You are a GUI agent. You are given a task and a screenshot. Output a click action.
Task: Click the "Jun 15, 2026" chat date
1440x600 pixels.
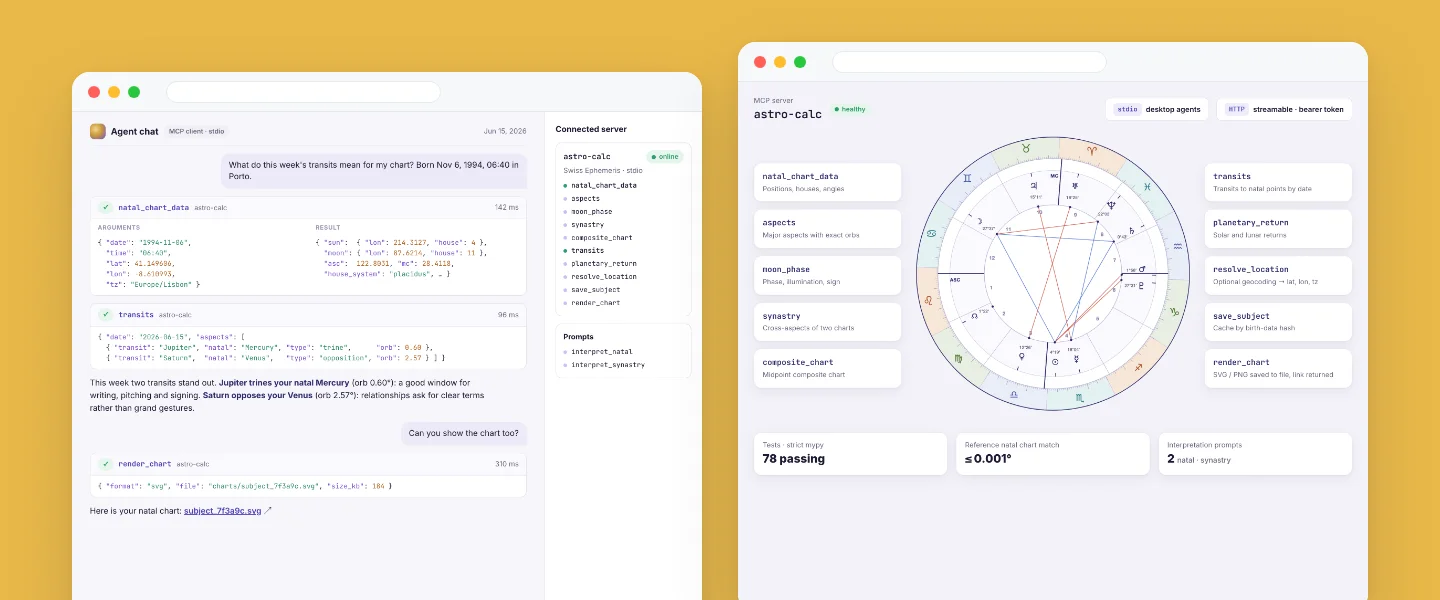click(505, 131)
